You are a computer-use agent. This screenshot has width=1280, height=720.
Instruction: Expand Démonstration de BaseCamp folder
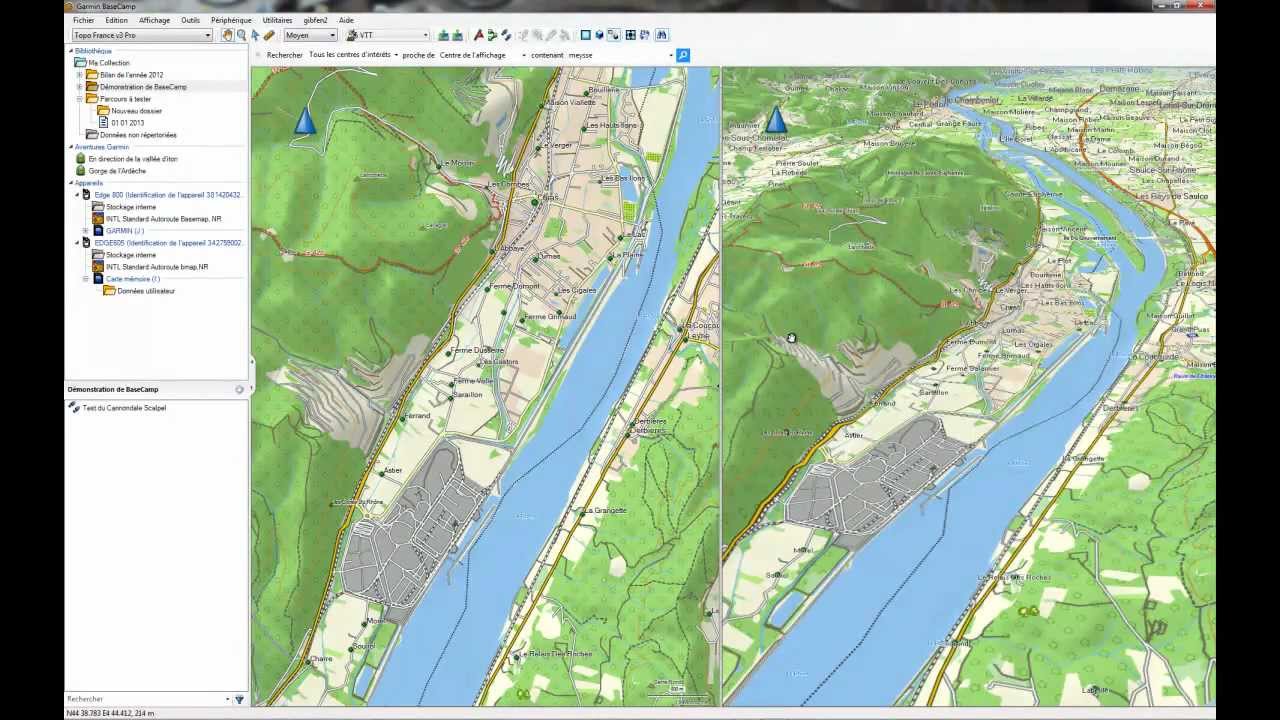coord(79,87)
